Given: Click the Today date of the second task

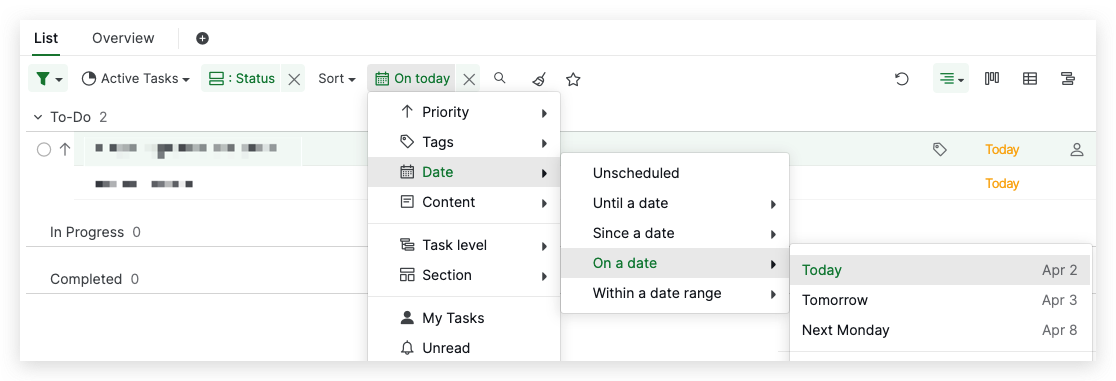Looking at the screenshot, I should 1002,184.
